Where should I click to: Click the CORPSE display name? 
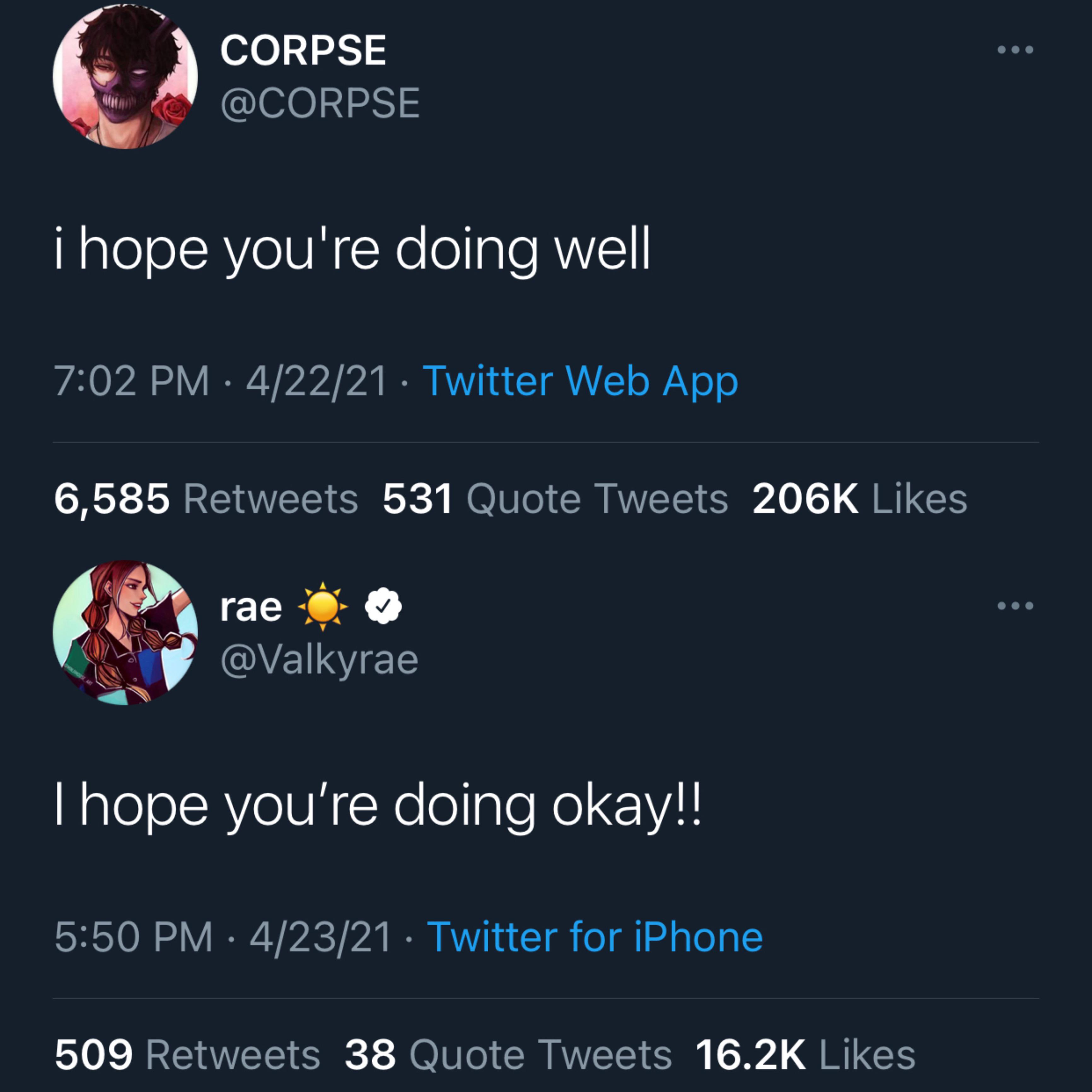(x=303, y=51)
